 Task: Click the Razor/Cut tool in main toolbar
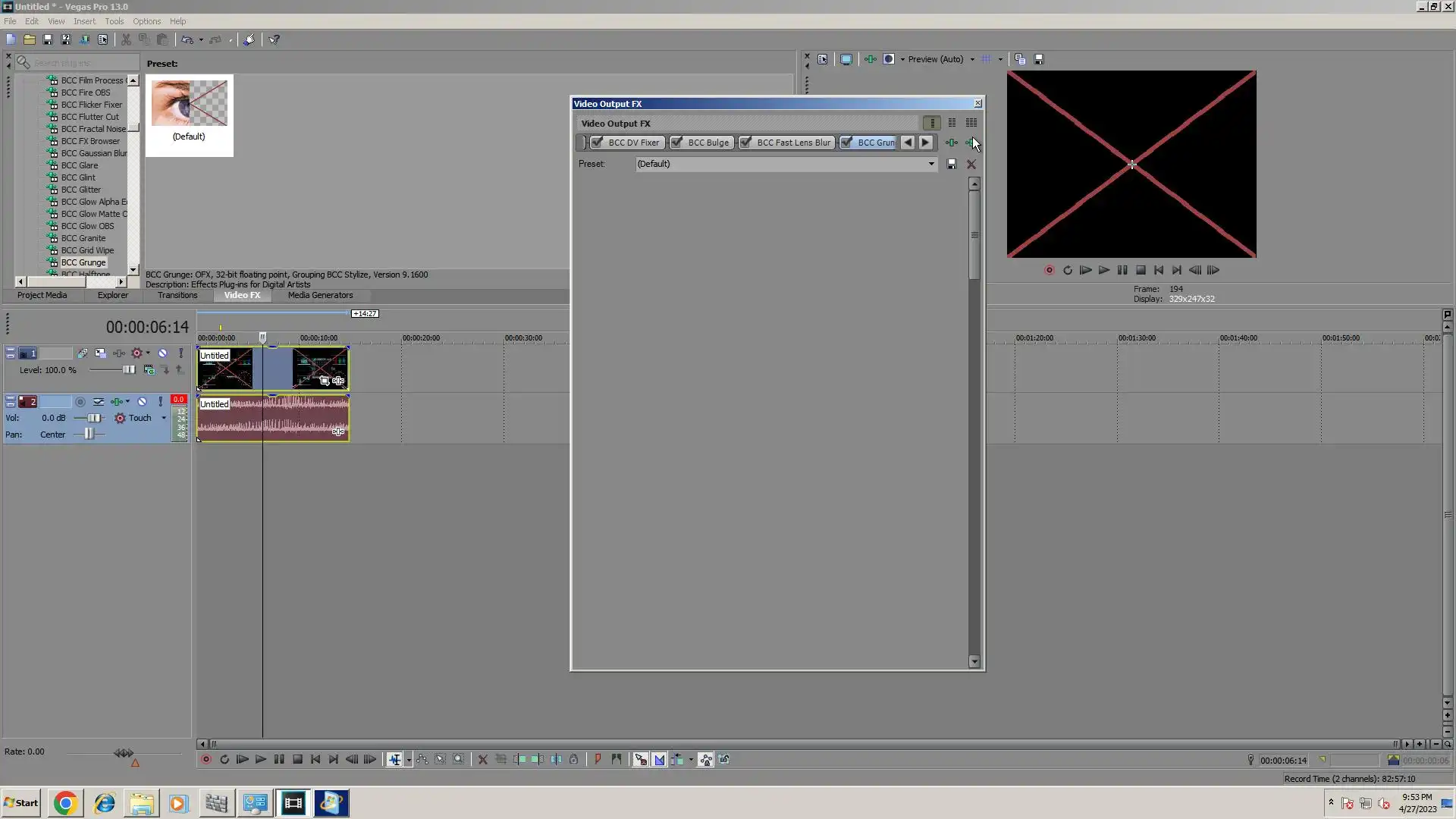(x=126, y=39)
